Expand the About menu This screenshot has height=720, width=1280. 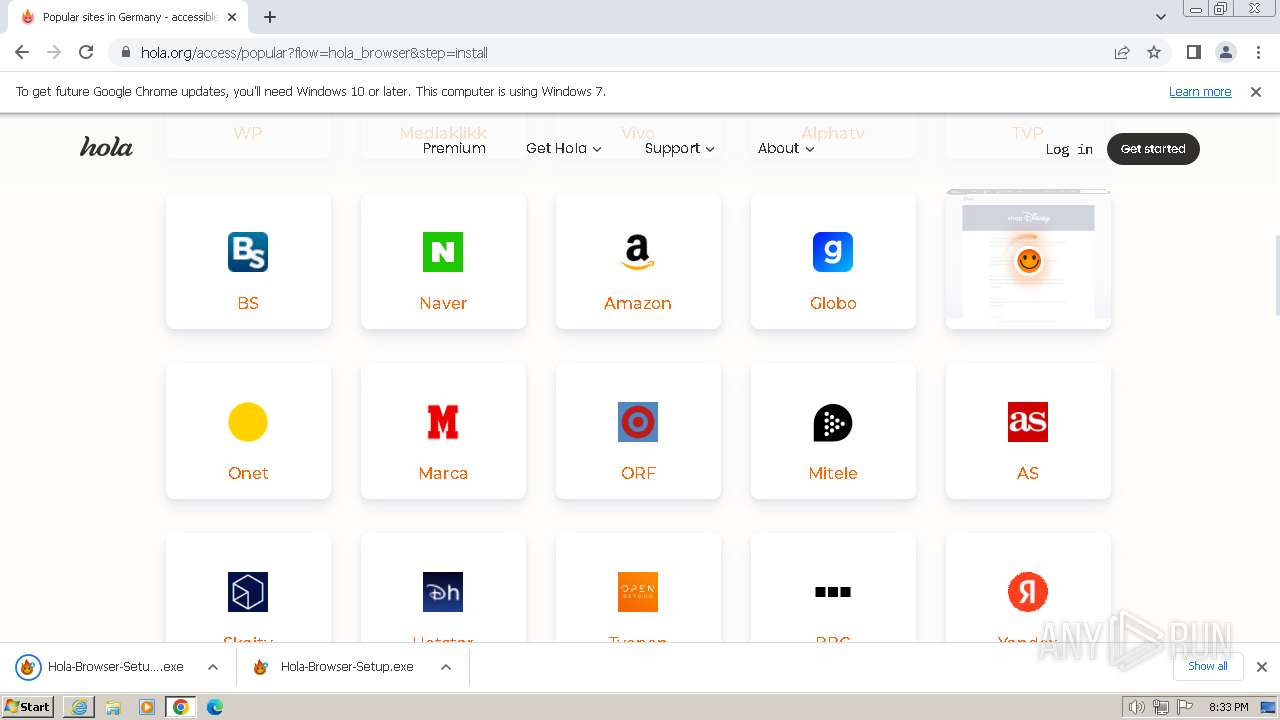click(786, 148)
